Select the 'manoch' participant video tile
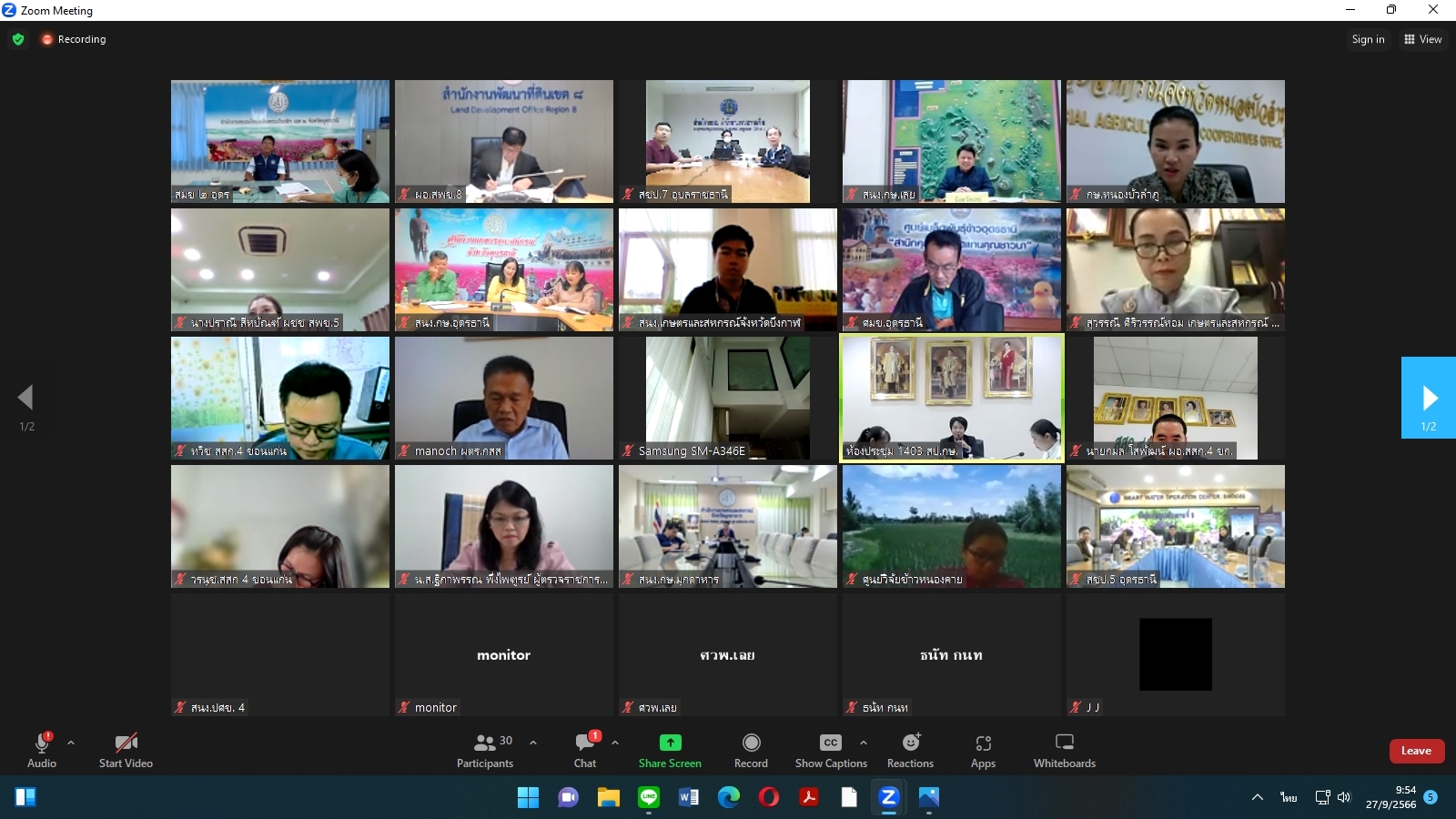The height and width of the screenshot is (819, 1456). point(504,398)
